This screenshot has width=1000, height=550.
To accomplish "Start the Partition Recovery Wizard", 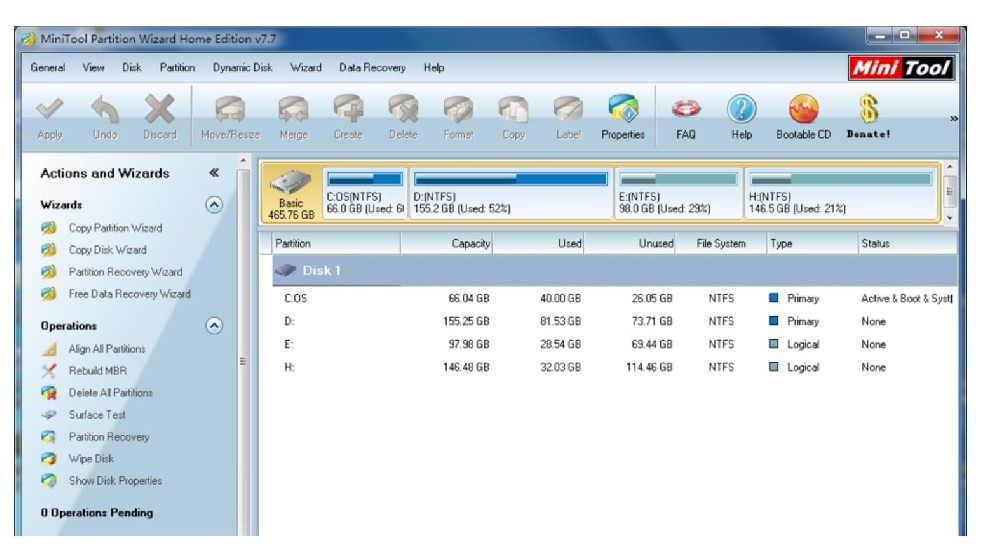I will point(125,272).
